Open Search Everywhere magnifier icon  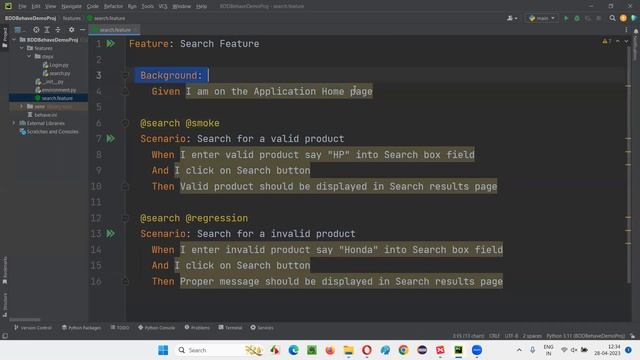(x=612, y=18)
